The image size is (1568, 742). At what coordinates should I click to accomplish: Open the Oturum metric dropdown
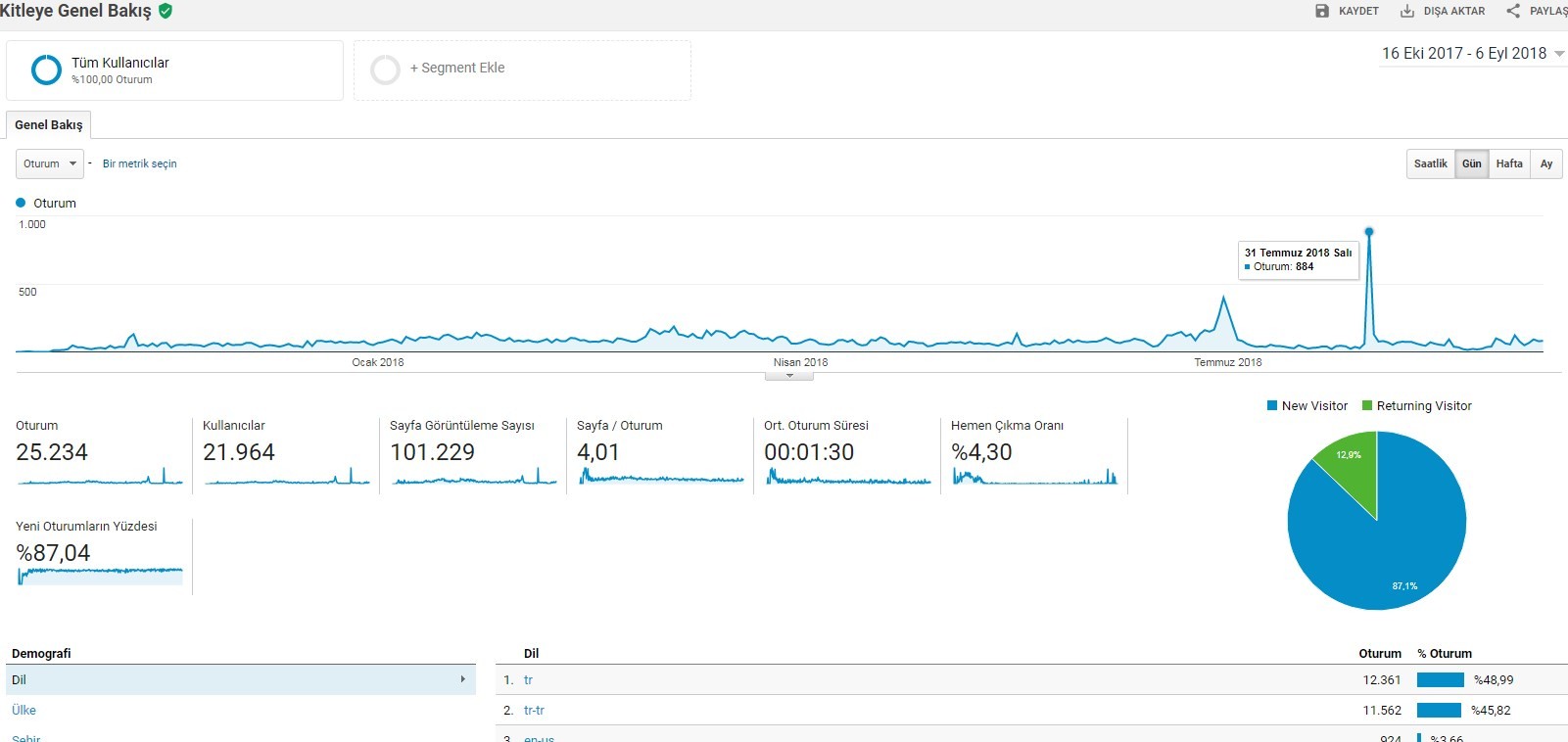[50, 163]
